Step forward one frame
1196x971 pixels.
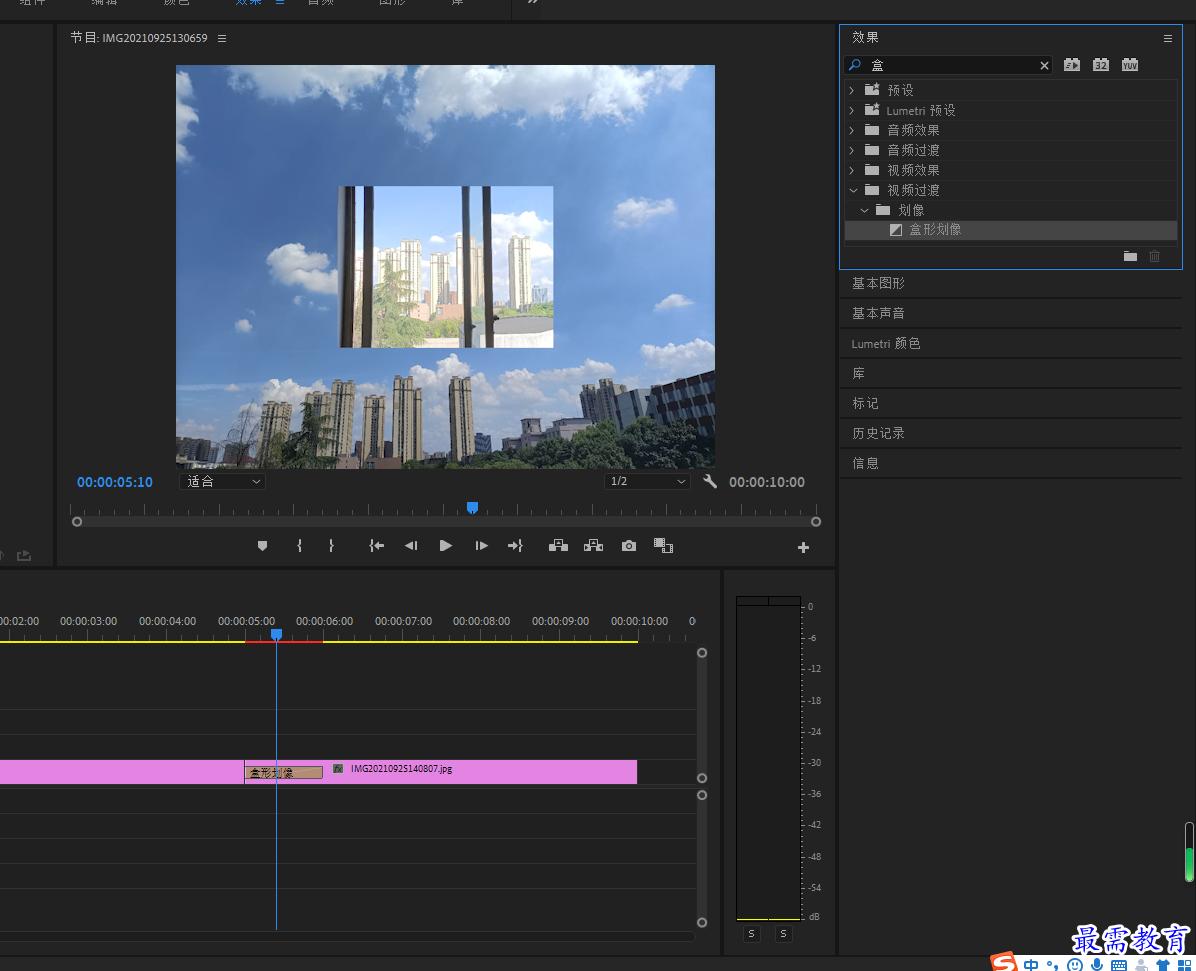(x=481, y=546)
